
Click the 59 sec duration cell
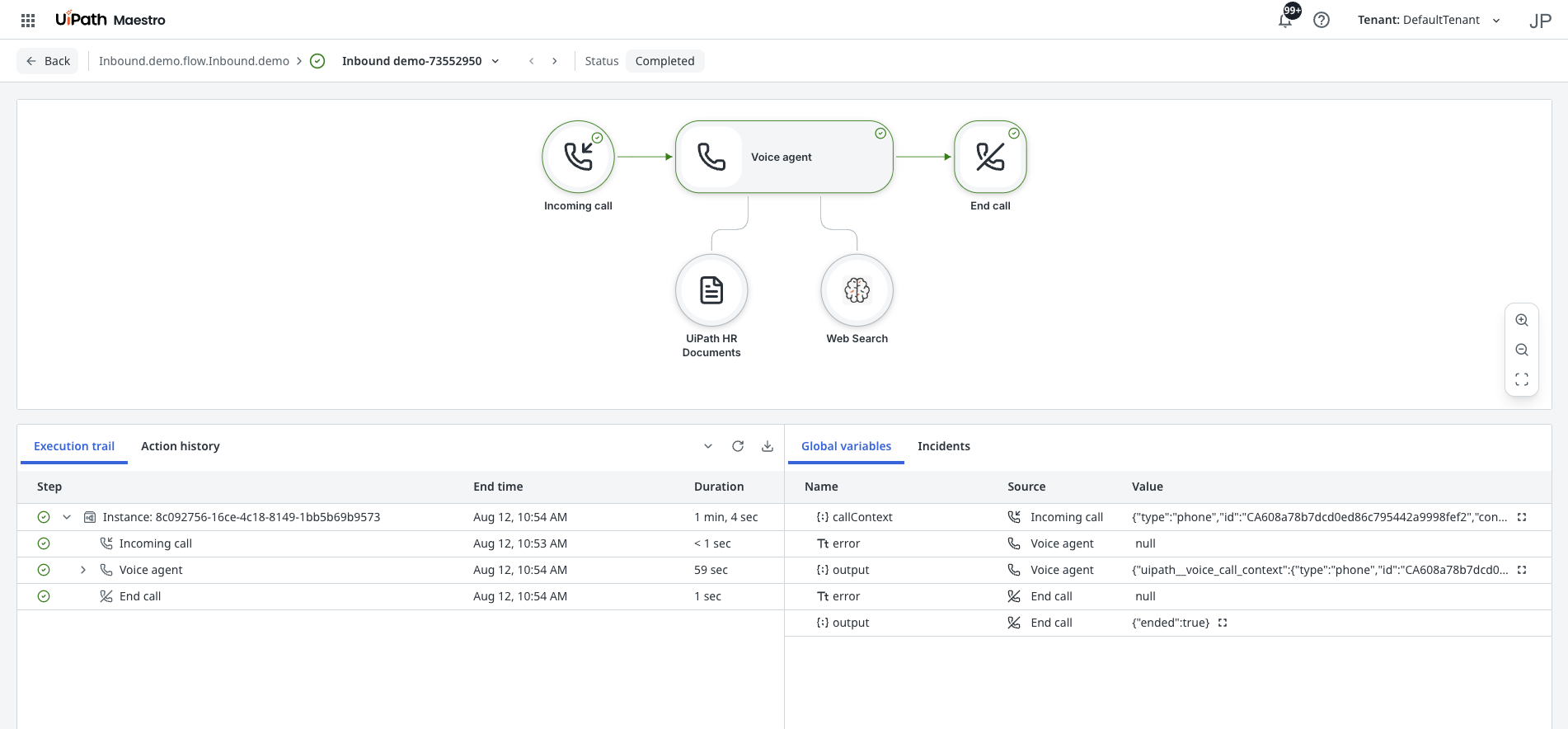(x=711, y=570)
